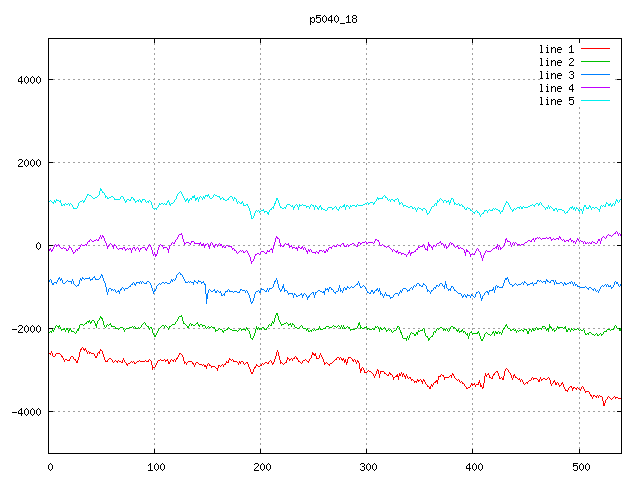The width and height of the screenshot is (640, 480).
Task: Click the 100 x-axis tick label
Action: pyautogui.click(x=155, y=466)
